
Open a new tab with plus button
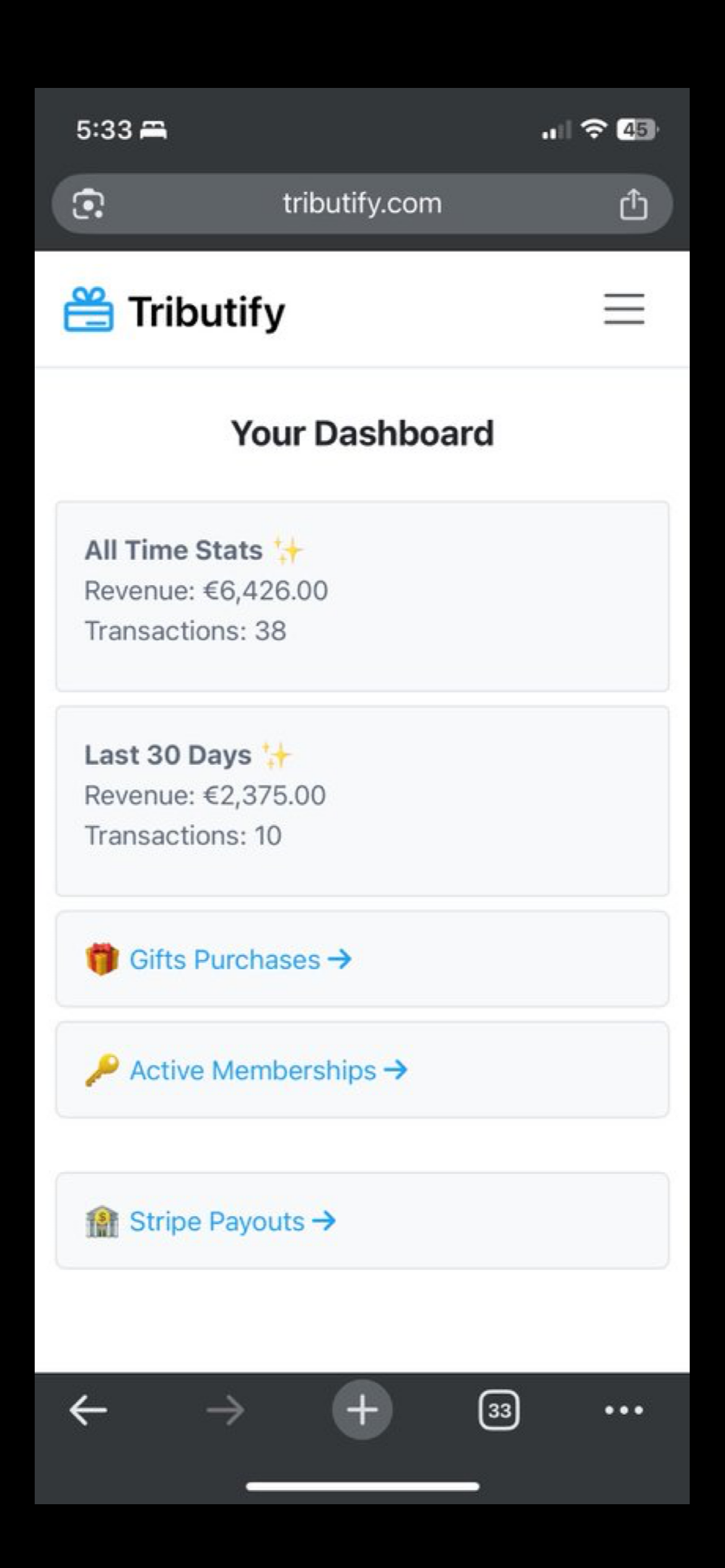click(x=362, y=1410)
